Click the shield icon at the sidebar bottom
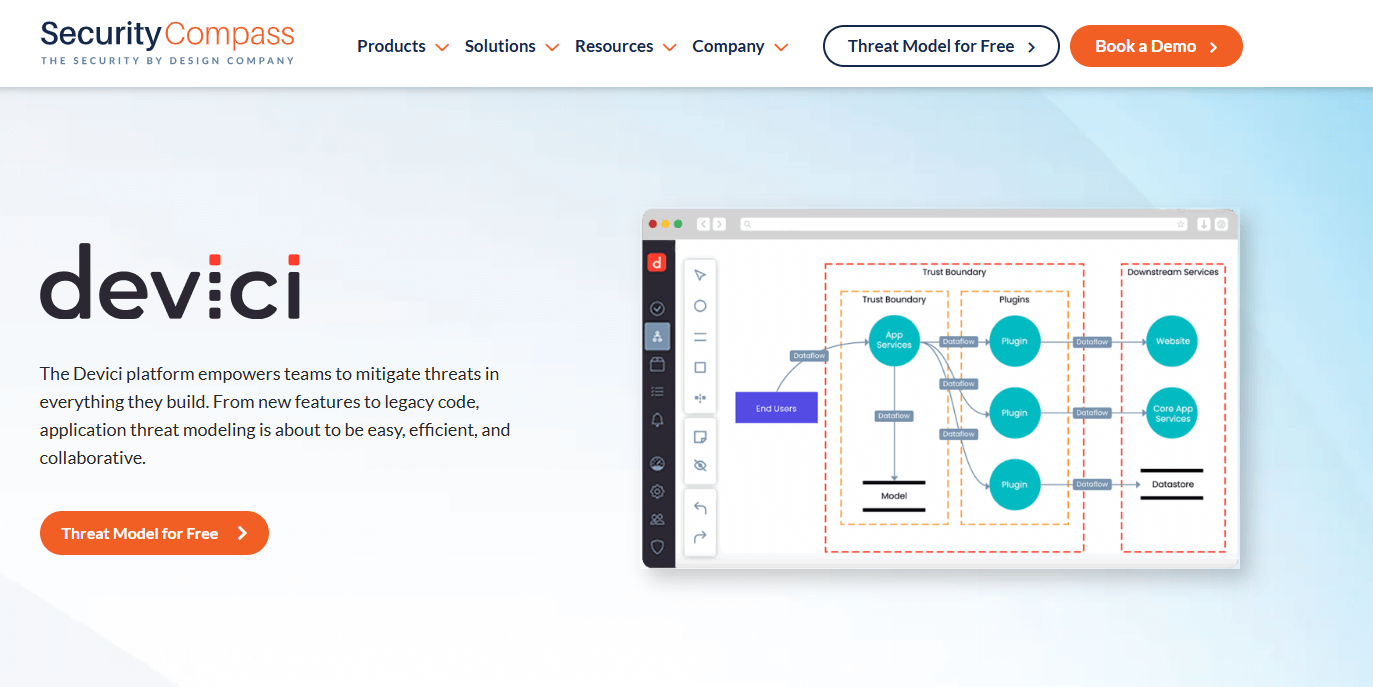The width and height of the screenshot is (1373, 687). coord(658,548)
